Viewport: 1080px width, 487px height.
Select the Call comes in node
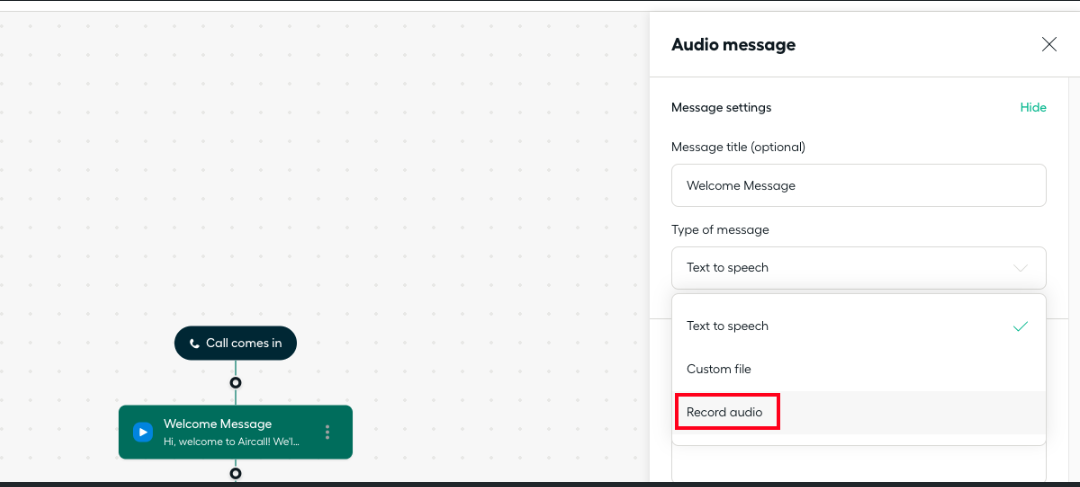click(x=236, y=343)
